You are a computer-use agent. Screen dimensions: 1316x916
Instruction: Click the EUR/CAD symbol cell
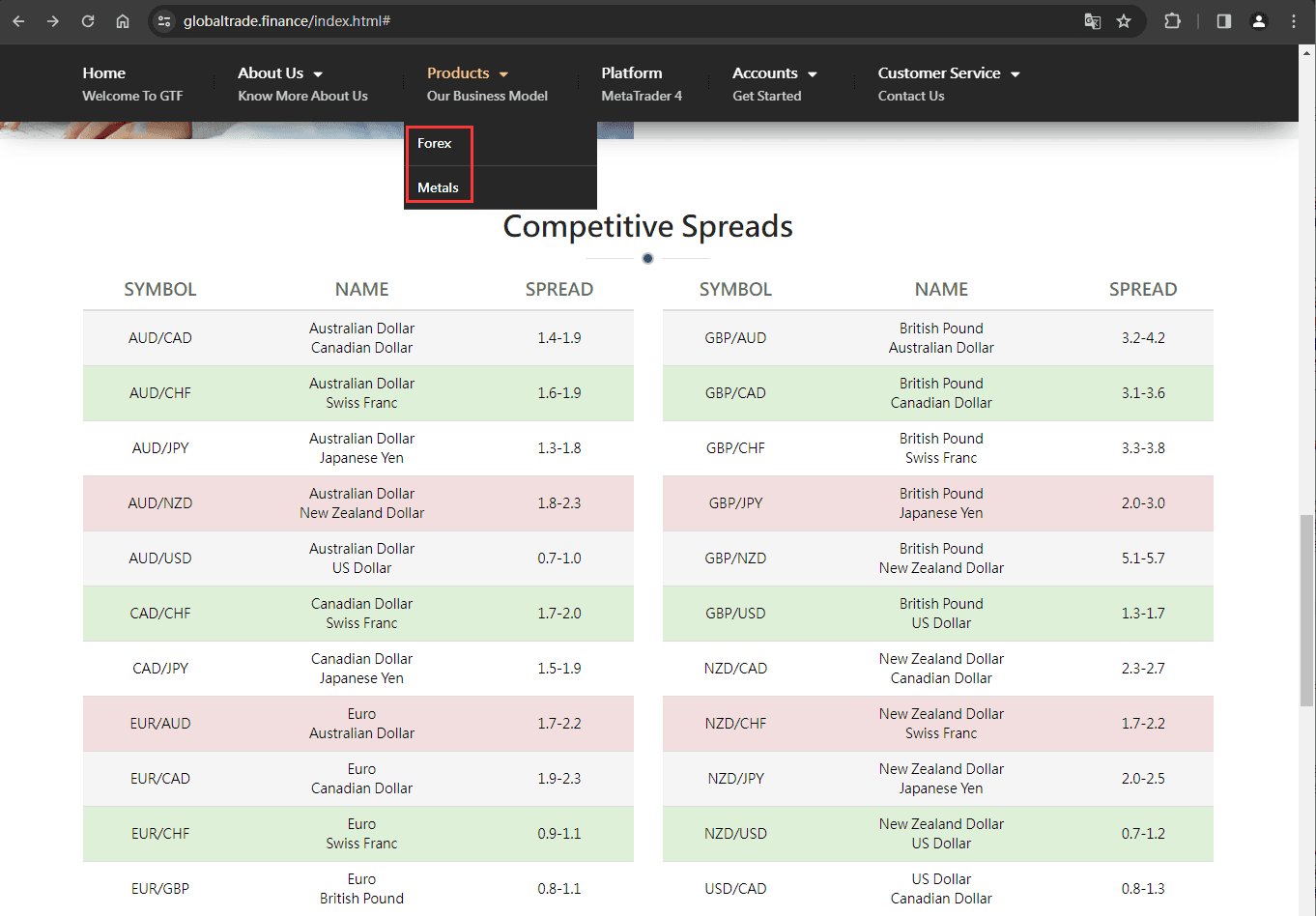click(160, 779)
